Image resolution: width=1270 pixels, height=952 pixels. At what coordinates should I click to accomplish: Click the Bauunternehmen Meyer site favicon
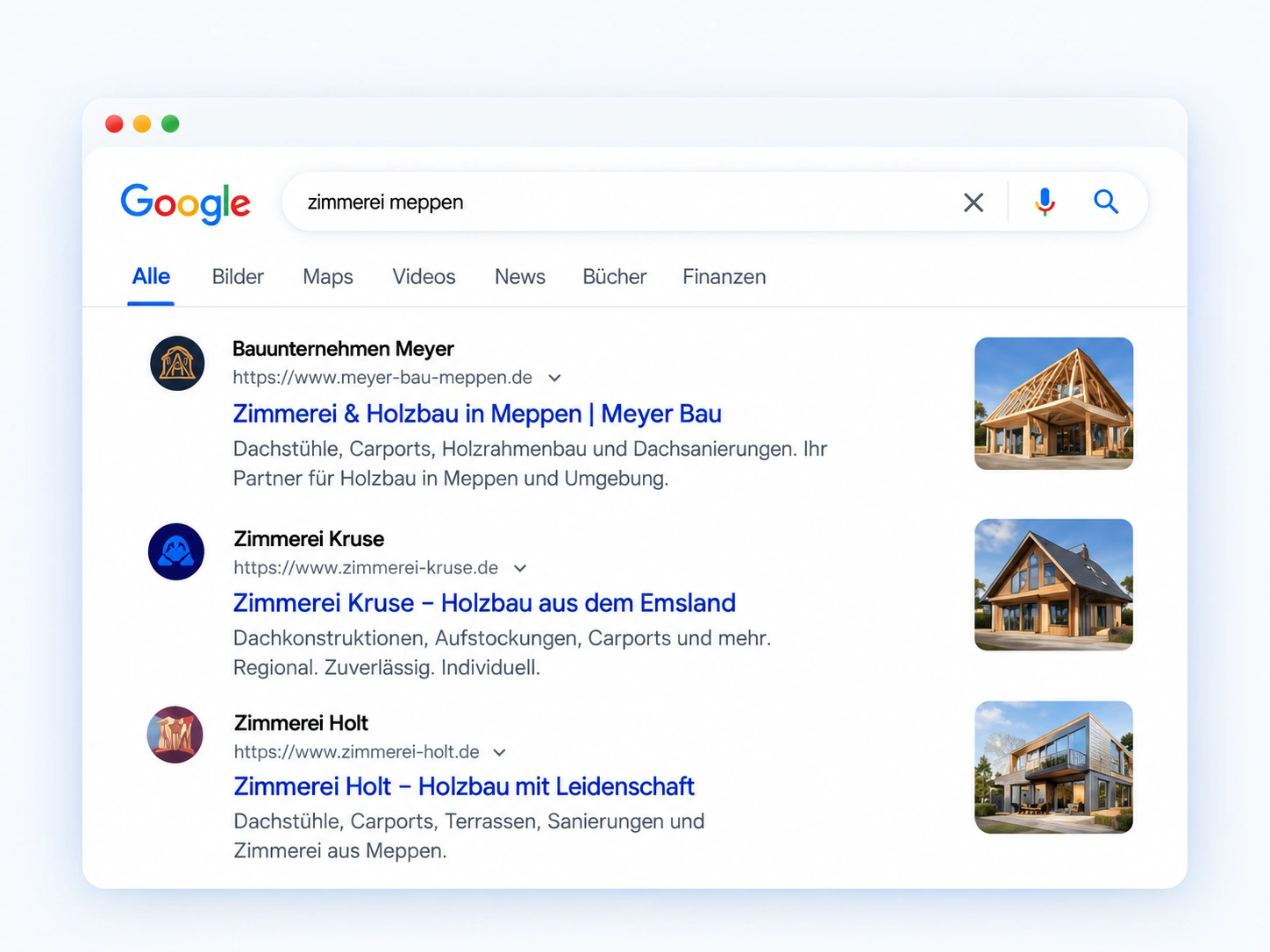[177, 363]
